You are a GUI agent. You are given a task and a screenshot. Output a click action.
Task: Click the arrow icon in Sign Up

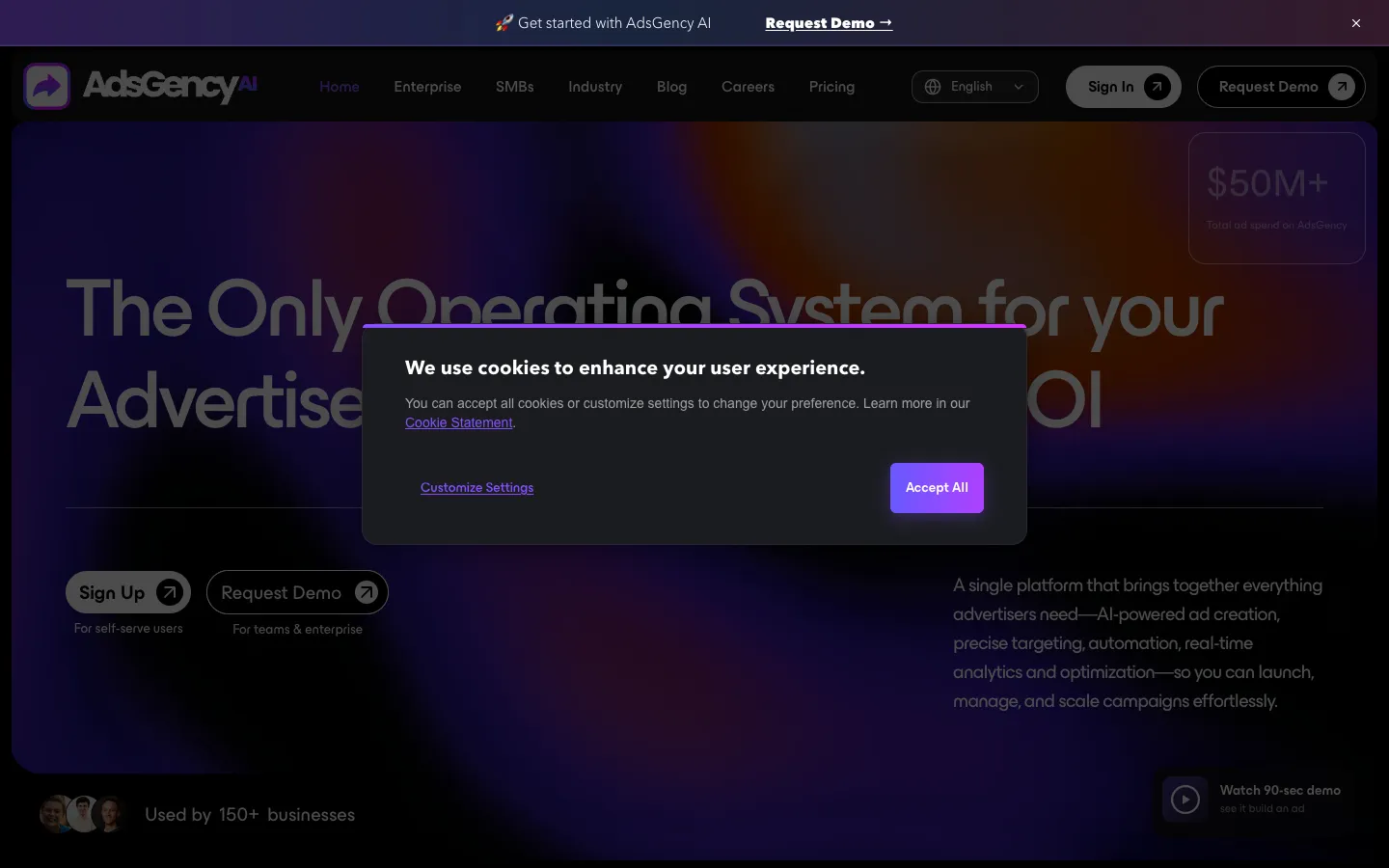tap(170, 592)
